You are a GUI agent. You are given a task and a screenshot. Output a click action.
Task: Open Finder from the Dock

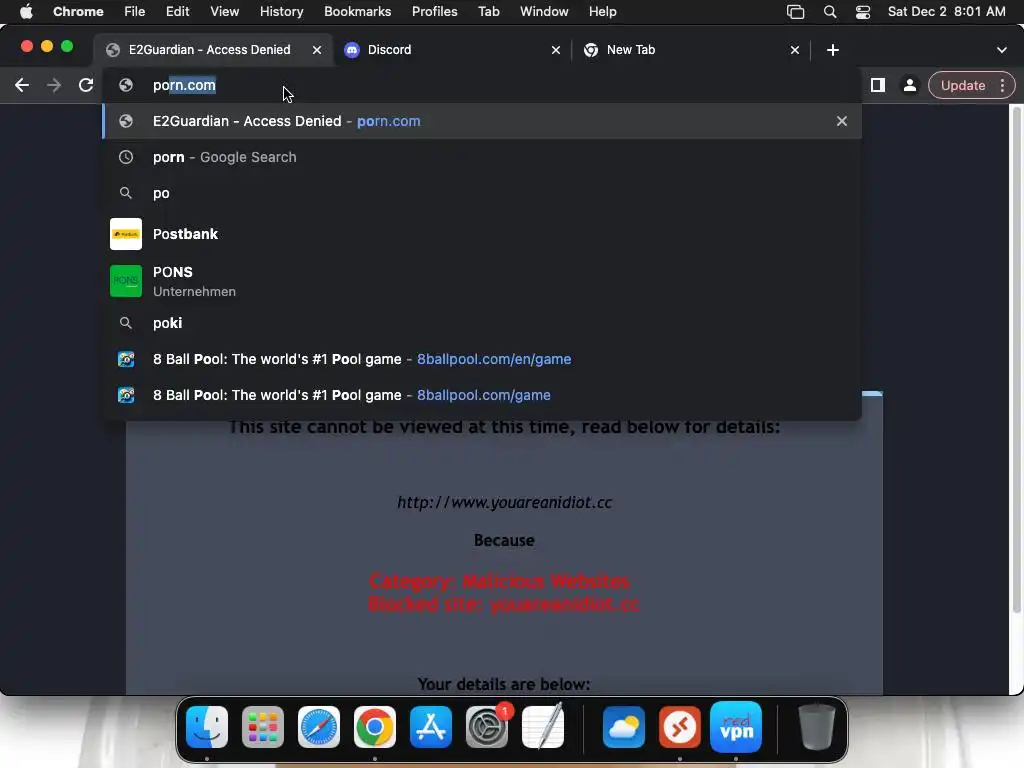coord(207,727)
